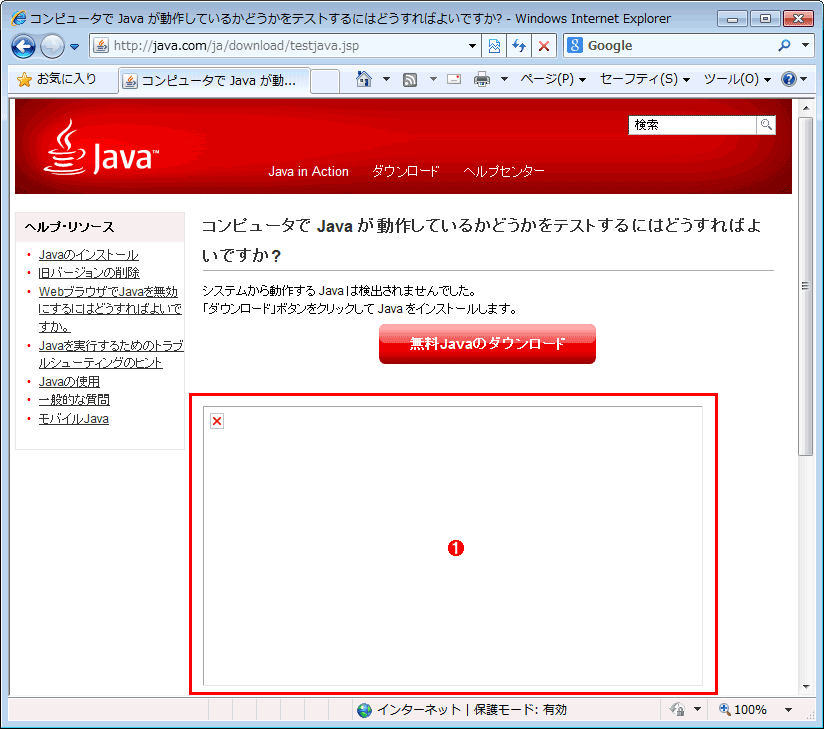Select the コンピュータで Java が動... tab

click(x=214, y=80)
